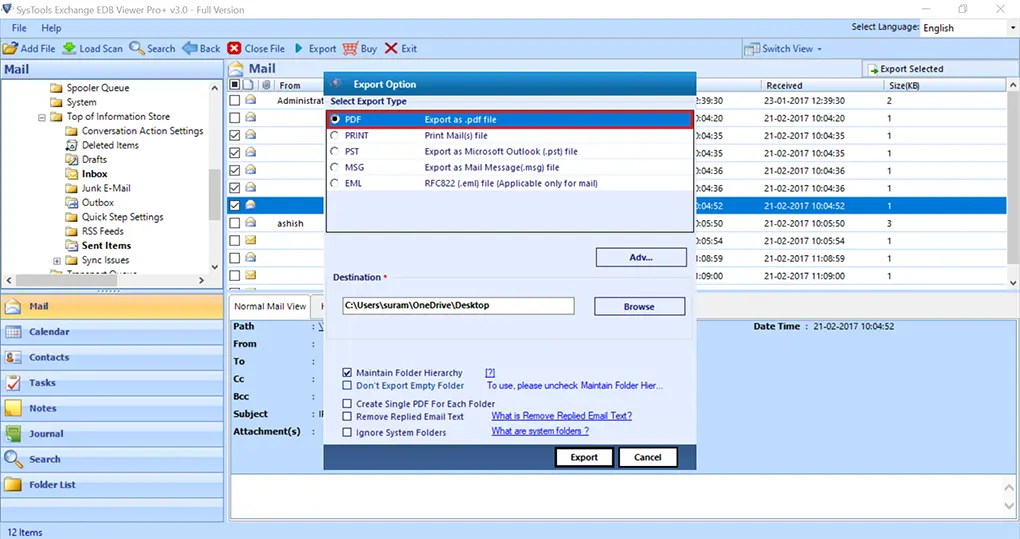
Task: Open the 'What are system folders ?' link
Action: pos(539,431)
